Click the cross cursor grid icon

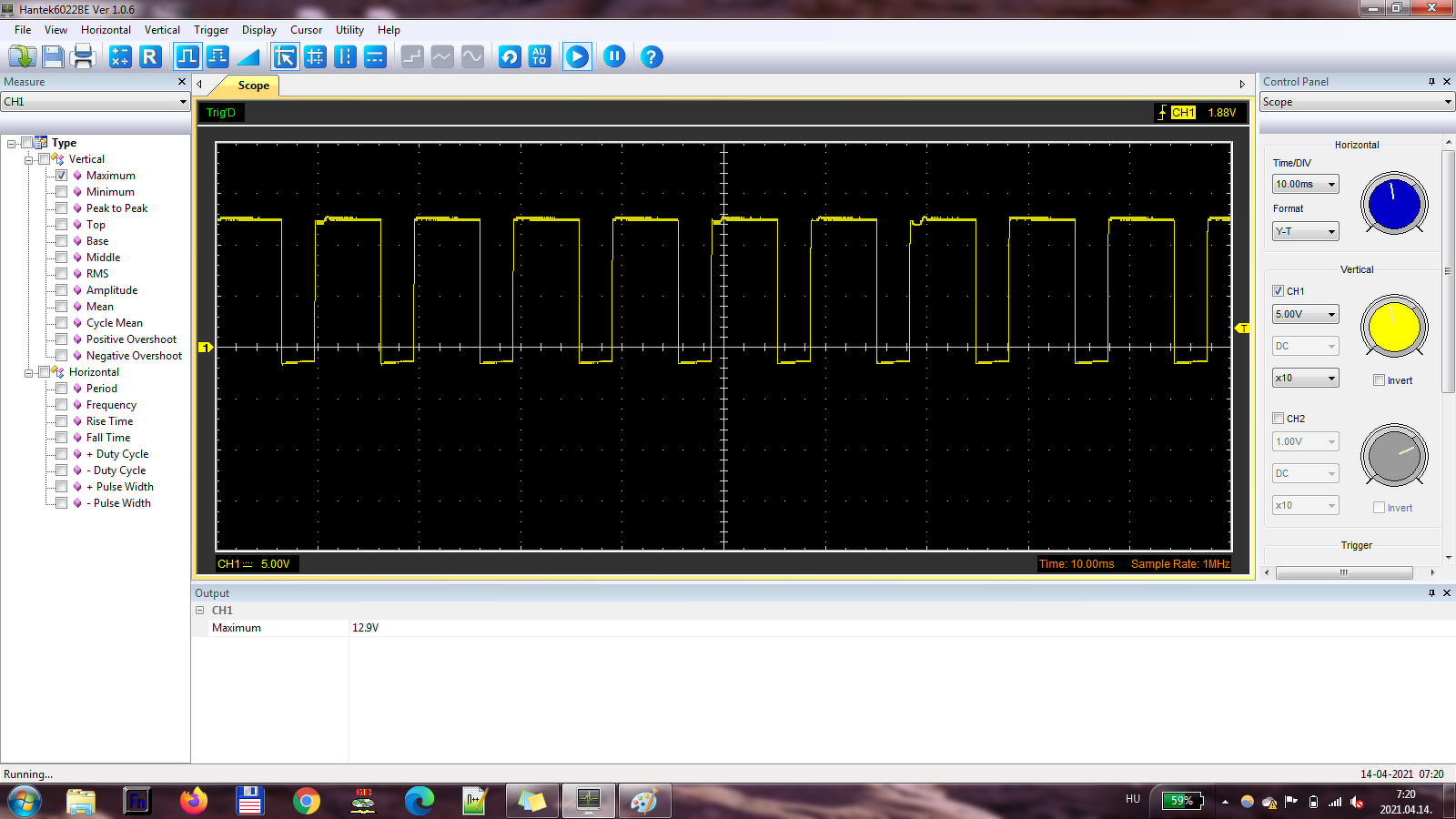click(315, 56)
